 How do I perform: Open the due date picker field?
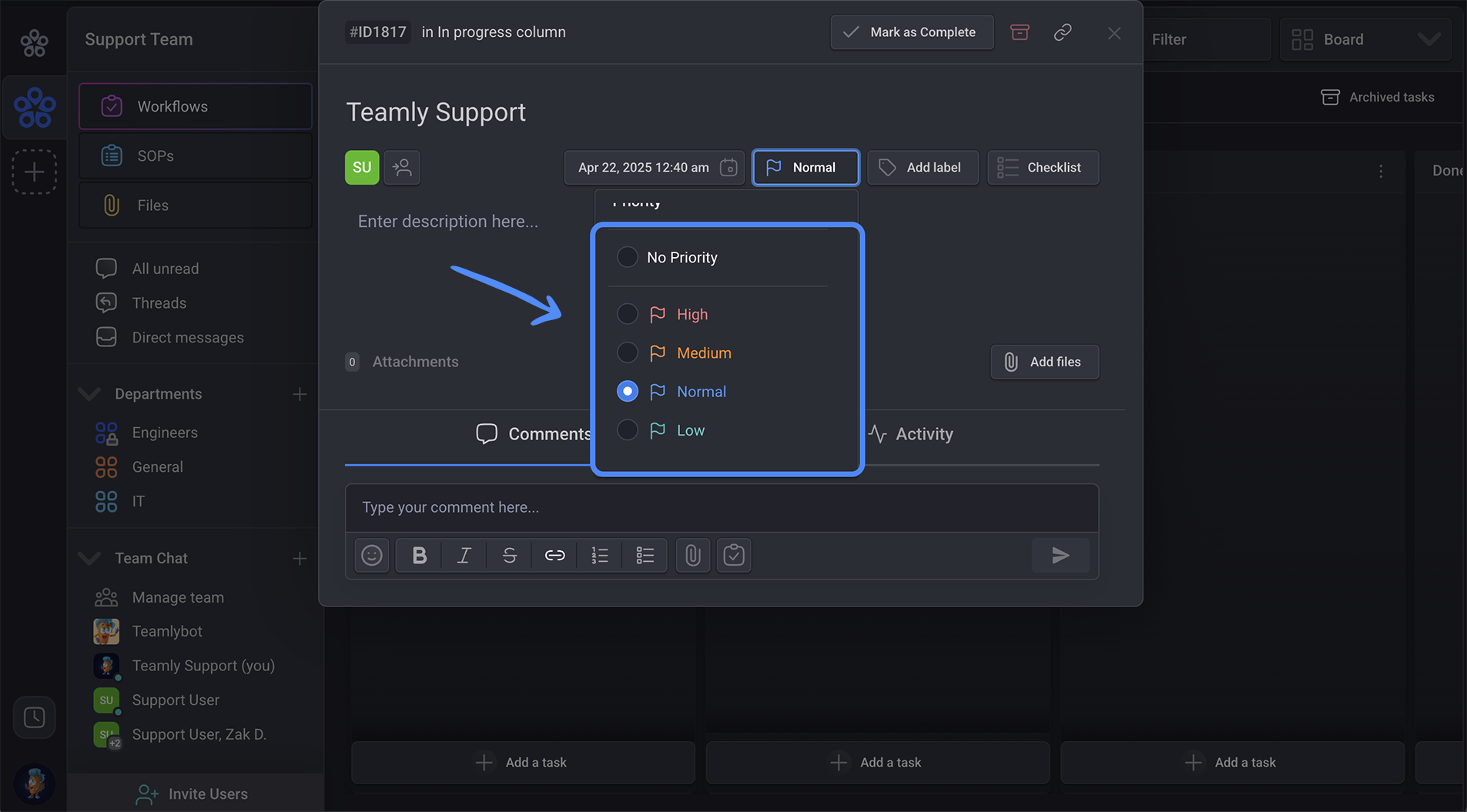tap(654, 167)
